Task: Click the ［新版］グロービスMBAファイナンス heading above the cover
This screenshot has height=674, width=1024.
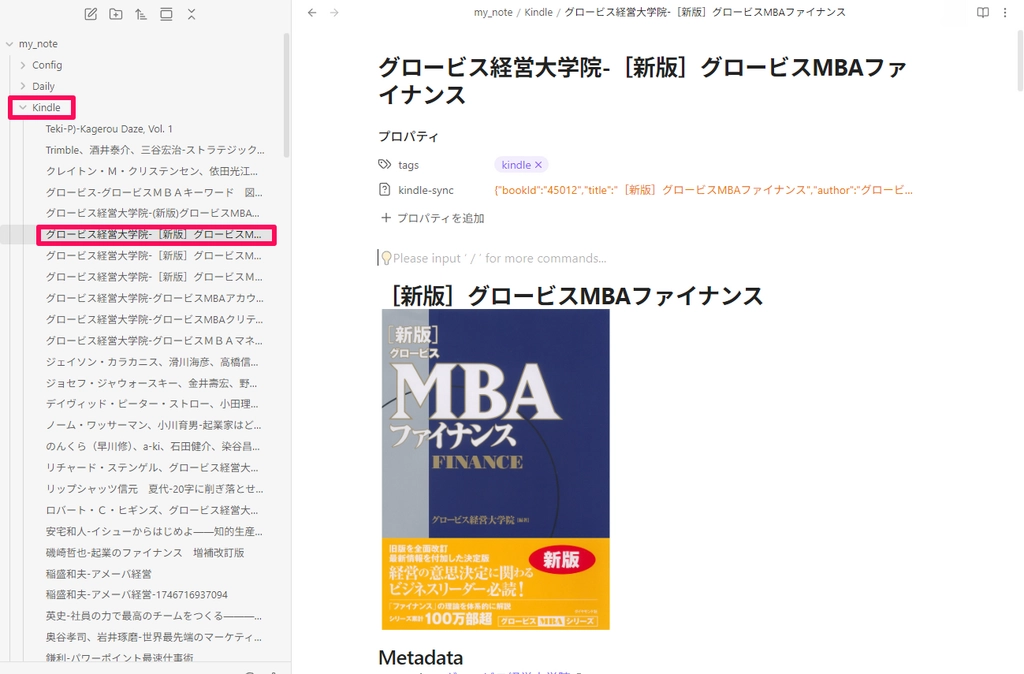Action: (577, 296)
